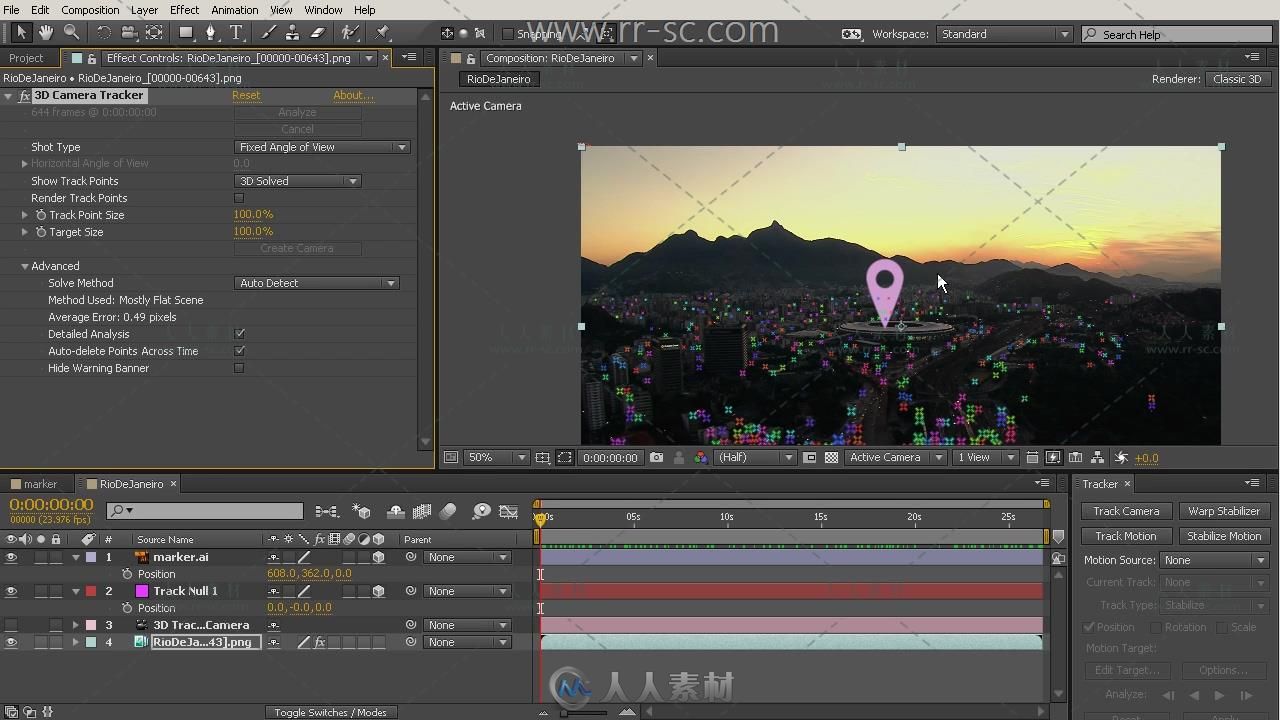Viewport: 1280px width, 720px height.
Task: Toggle 3D layer switch for marker.ai
Action: point(378,557)
